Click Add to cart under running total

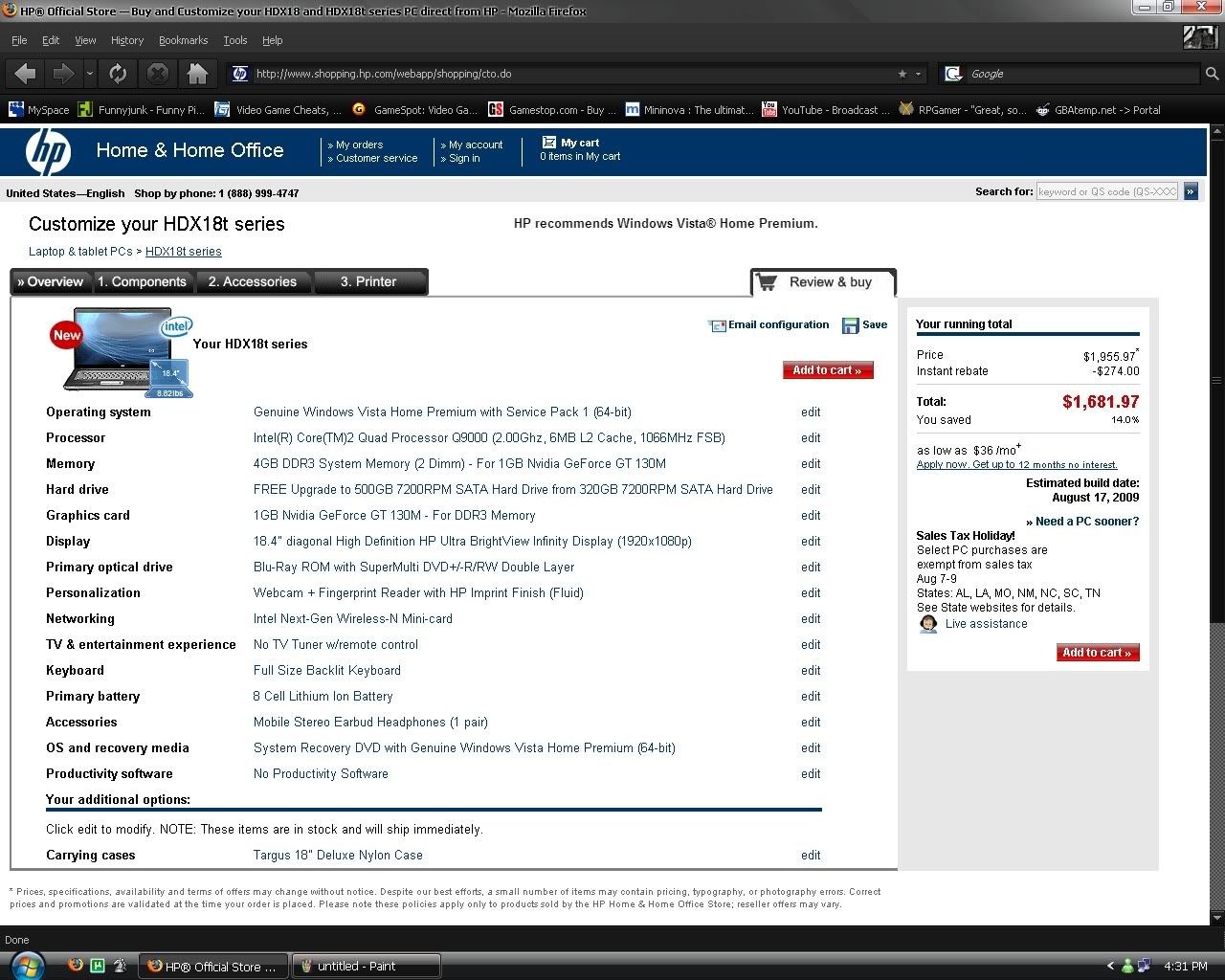(1097, 653)
